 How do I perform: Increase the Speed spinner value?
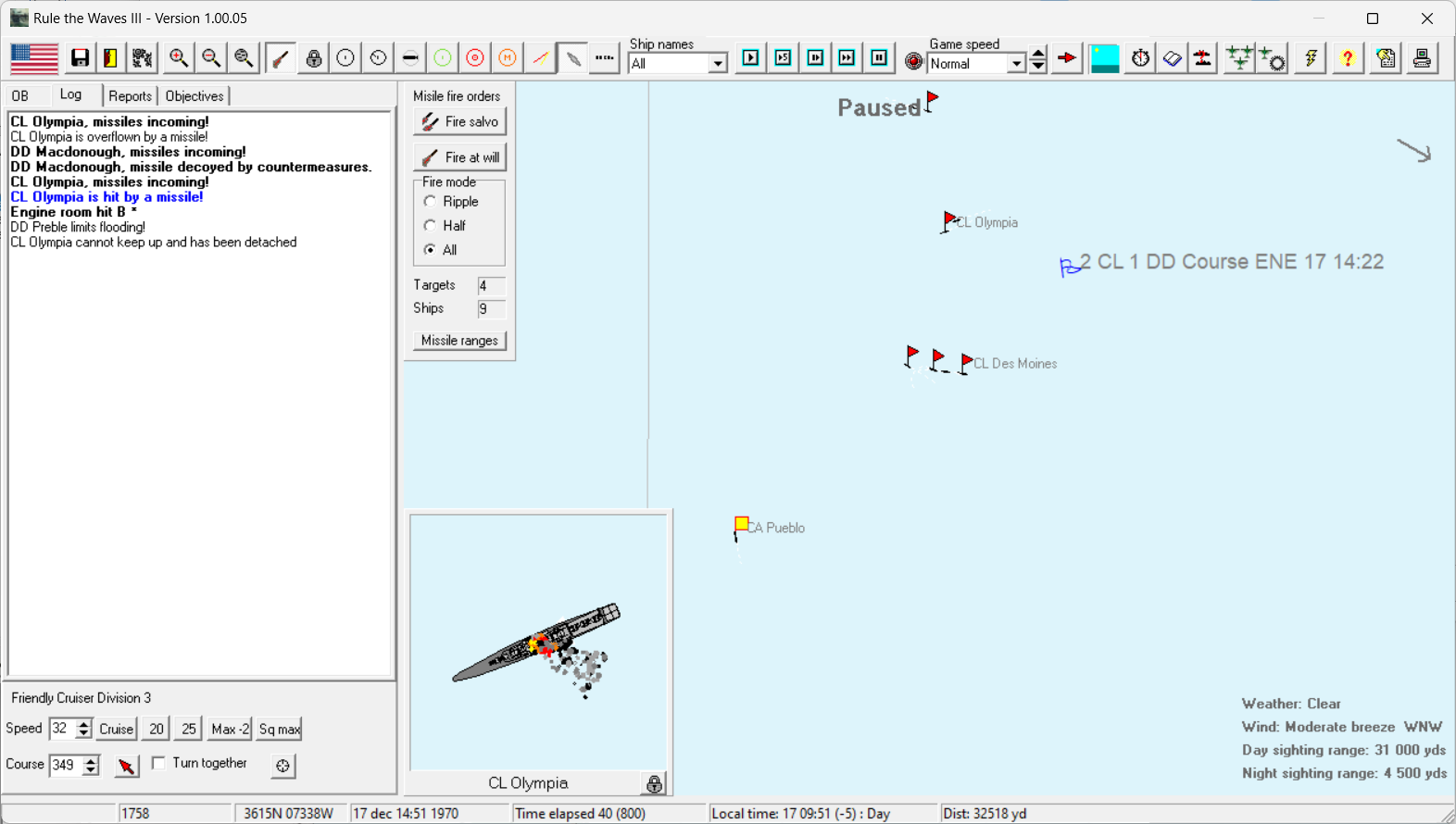point(84,724)
